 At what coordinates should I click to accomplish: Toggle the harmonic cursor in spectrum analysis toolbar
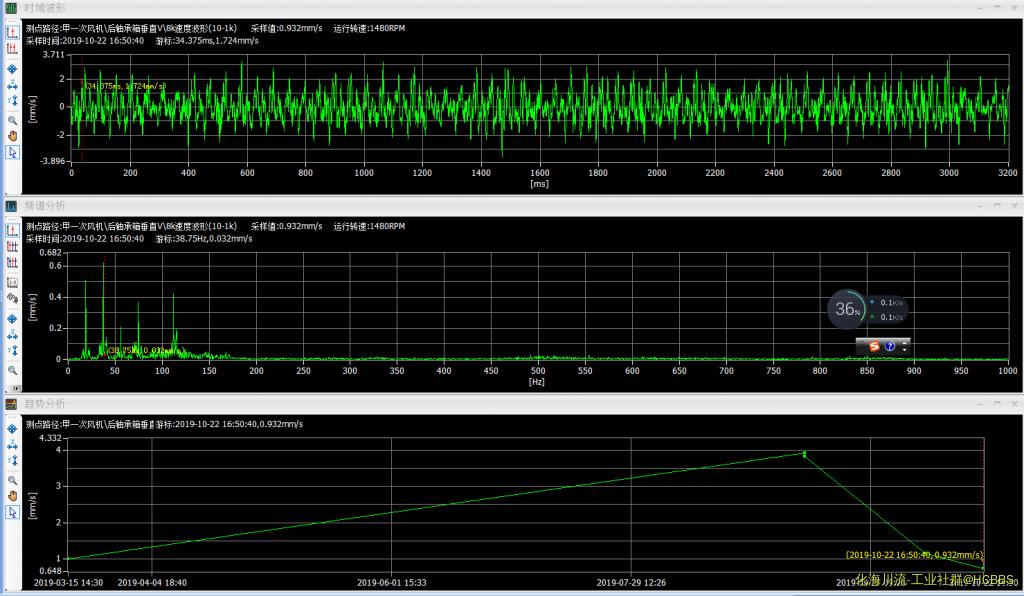(12, 246)
